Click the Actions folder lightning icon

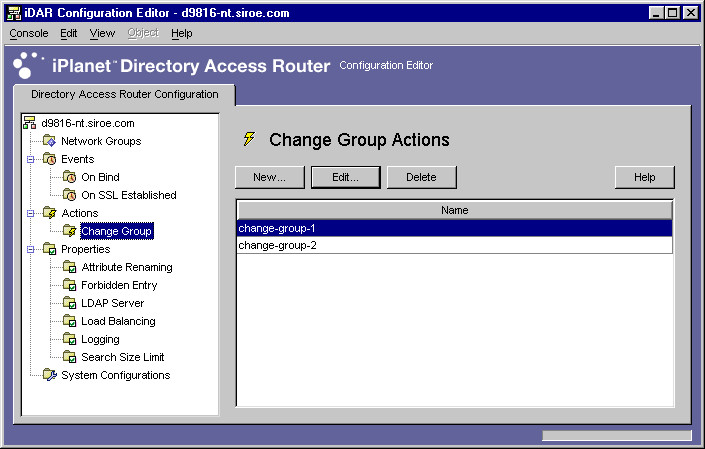(49, 213)
